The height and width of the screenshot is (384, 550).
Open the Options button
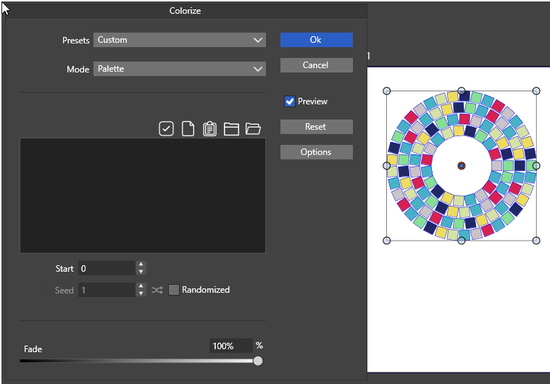pos(316,152)
